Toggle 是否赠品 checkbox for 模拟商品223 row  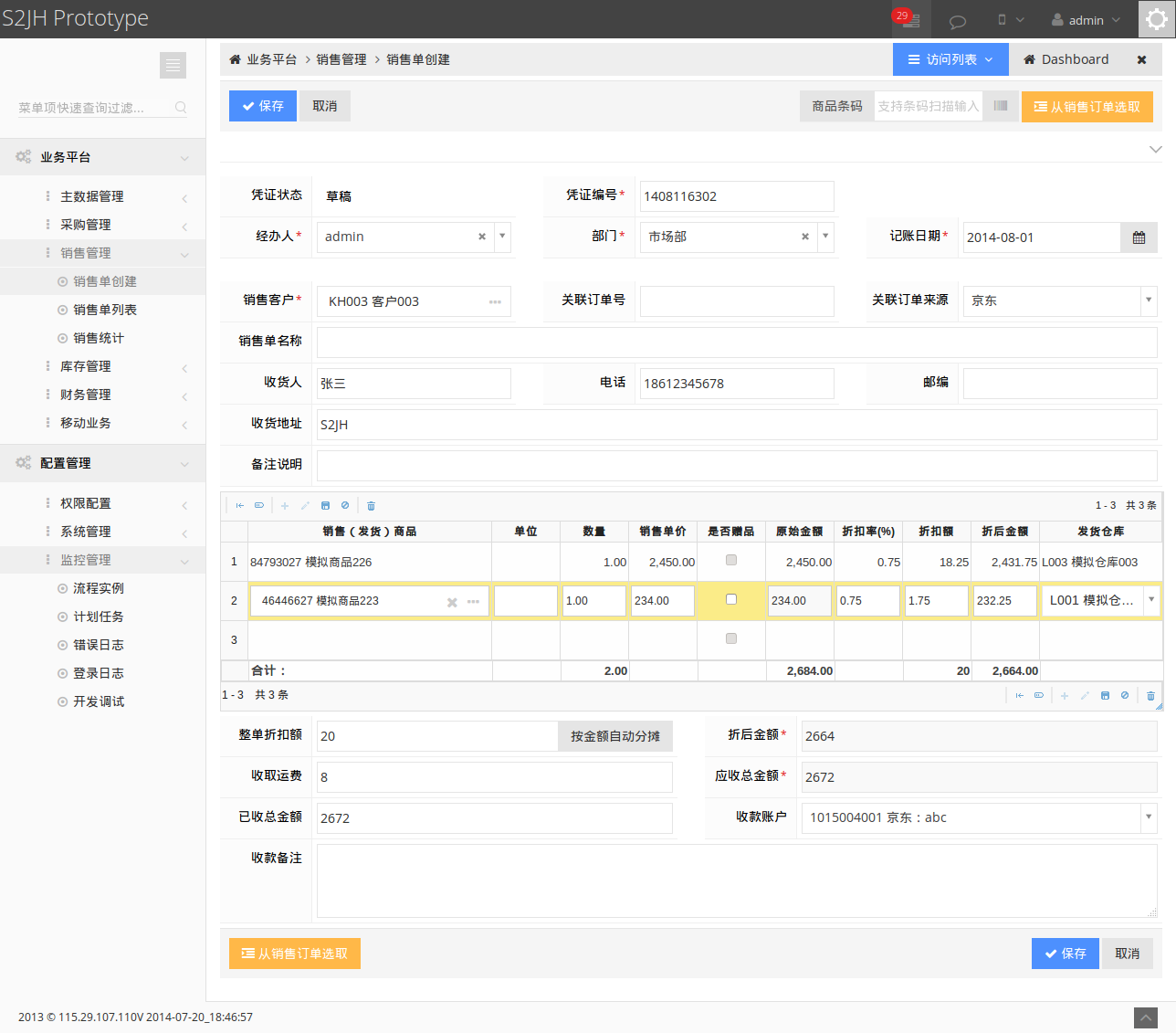(x=731, y=599)
